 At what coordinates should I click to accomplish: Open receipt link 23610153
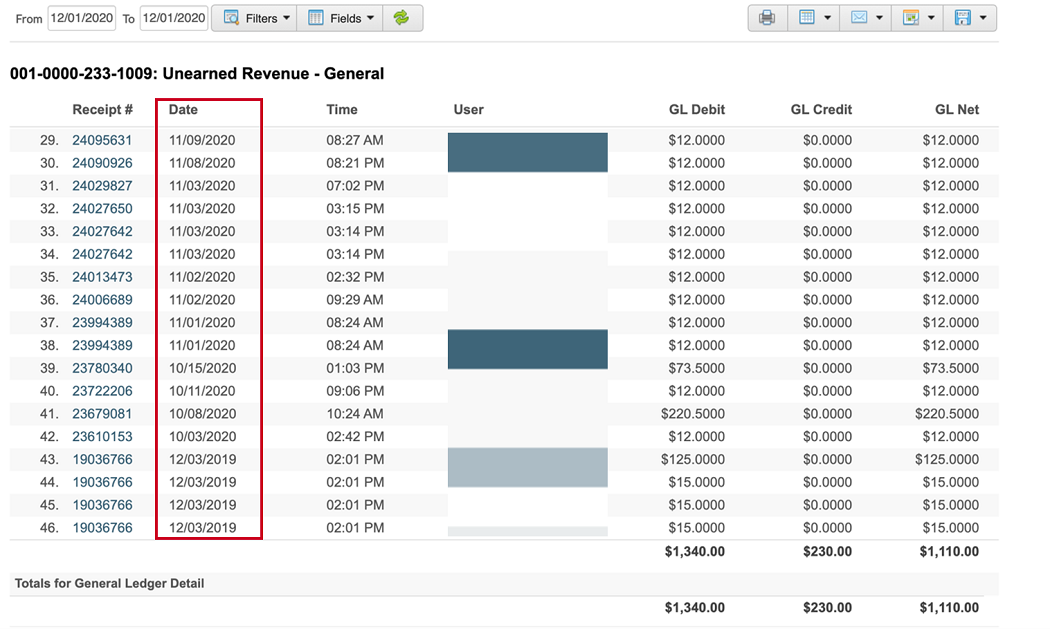(x=102, y=436)
